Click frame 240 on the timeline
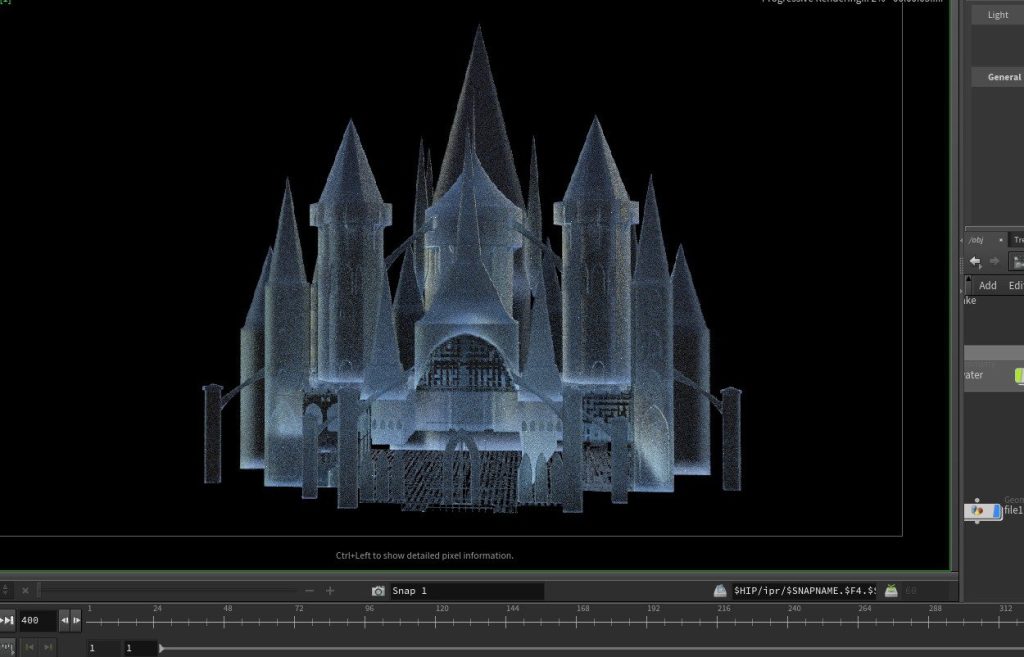1024x657 pixels. 794,609
